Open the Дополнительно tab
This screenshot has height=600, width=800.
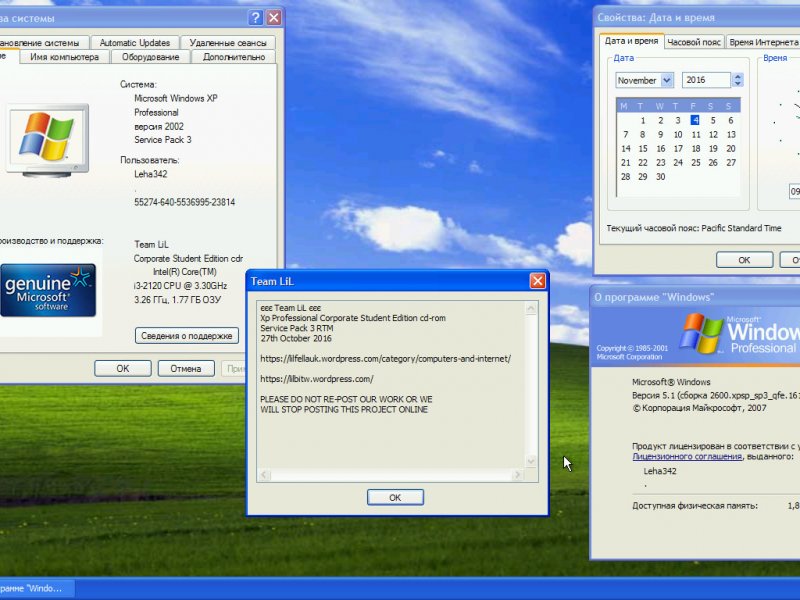pyautogui.click(x=234, y=57)
